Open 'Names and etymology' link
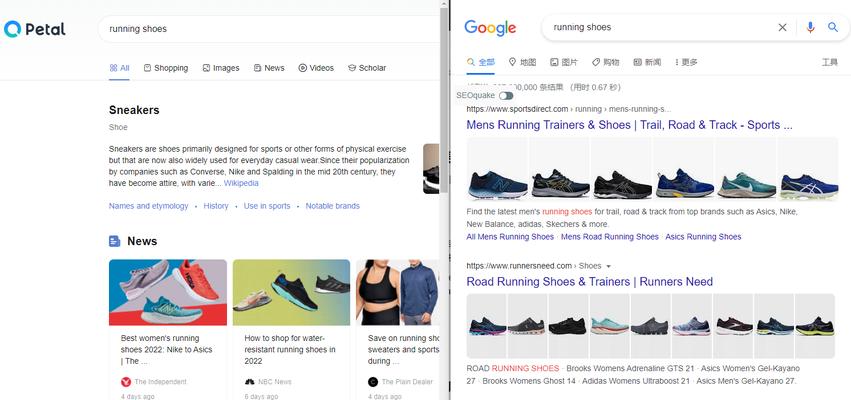851x400 pixels. point(148,206)
